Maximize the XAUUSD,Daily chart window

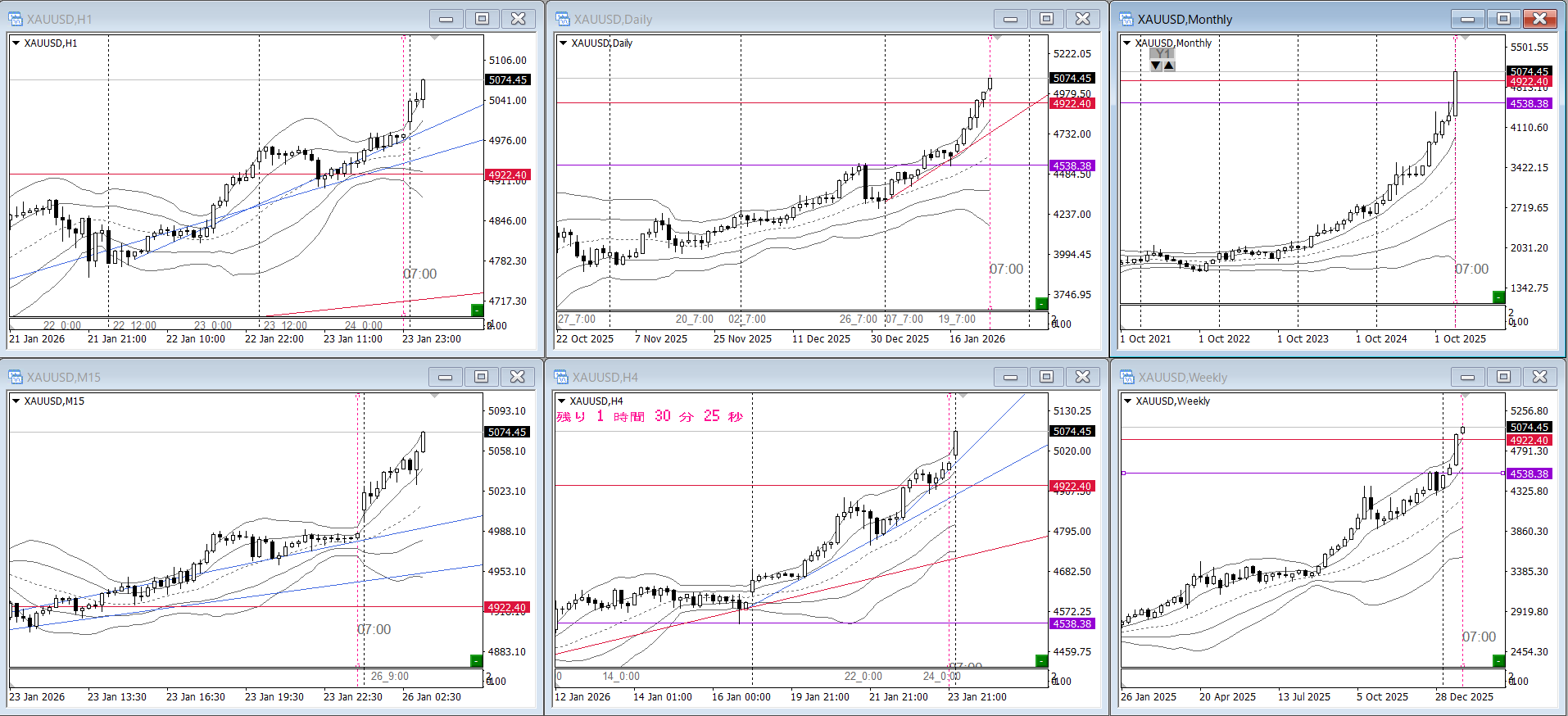(x=1046, y=19)
